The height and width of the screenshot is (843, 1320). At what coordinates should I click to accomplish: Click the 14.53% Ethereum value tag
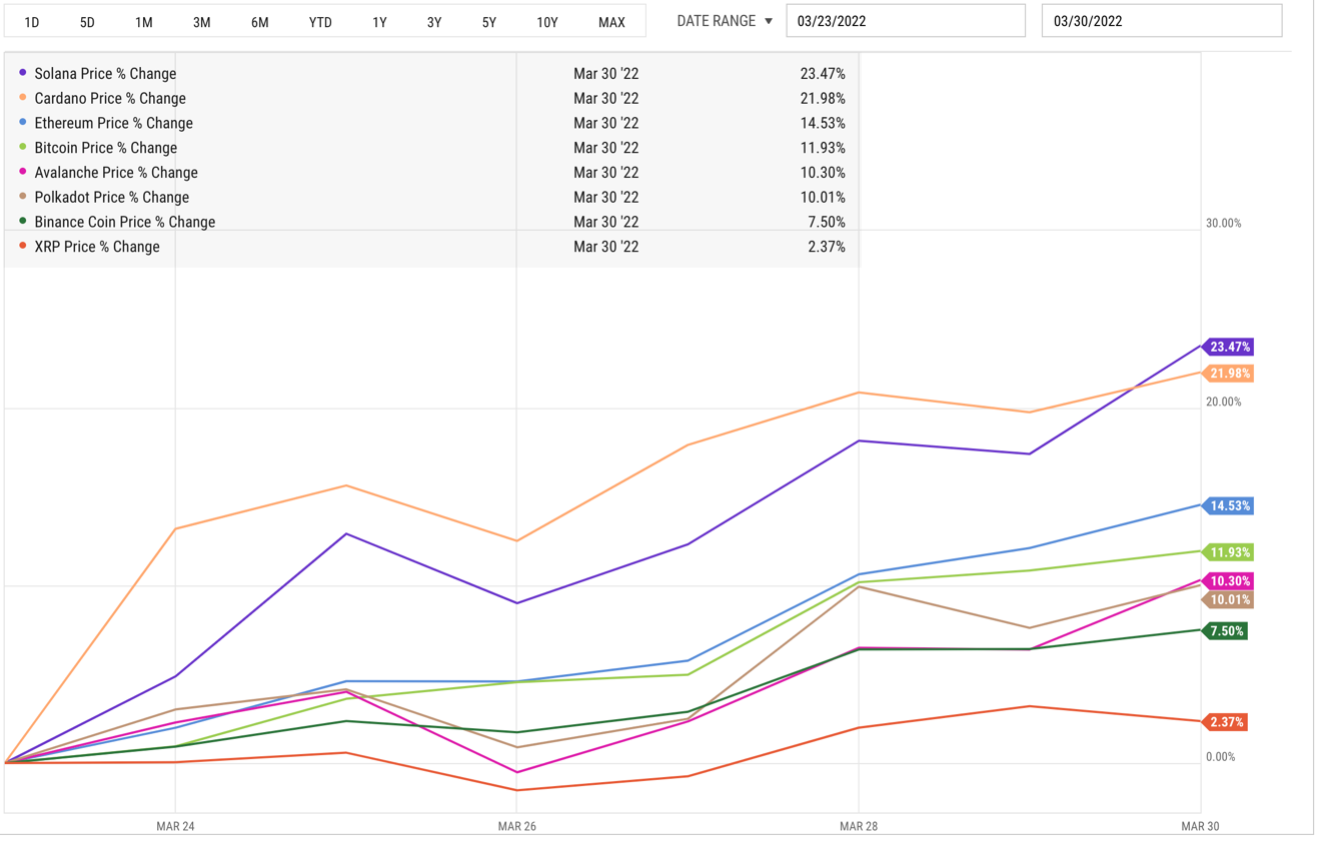pos(1229,506)
